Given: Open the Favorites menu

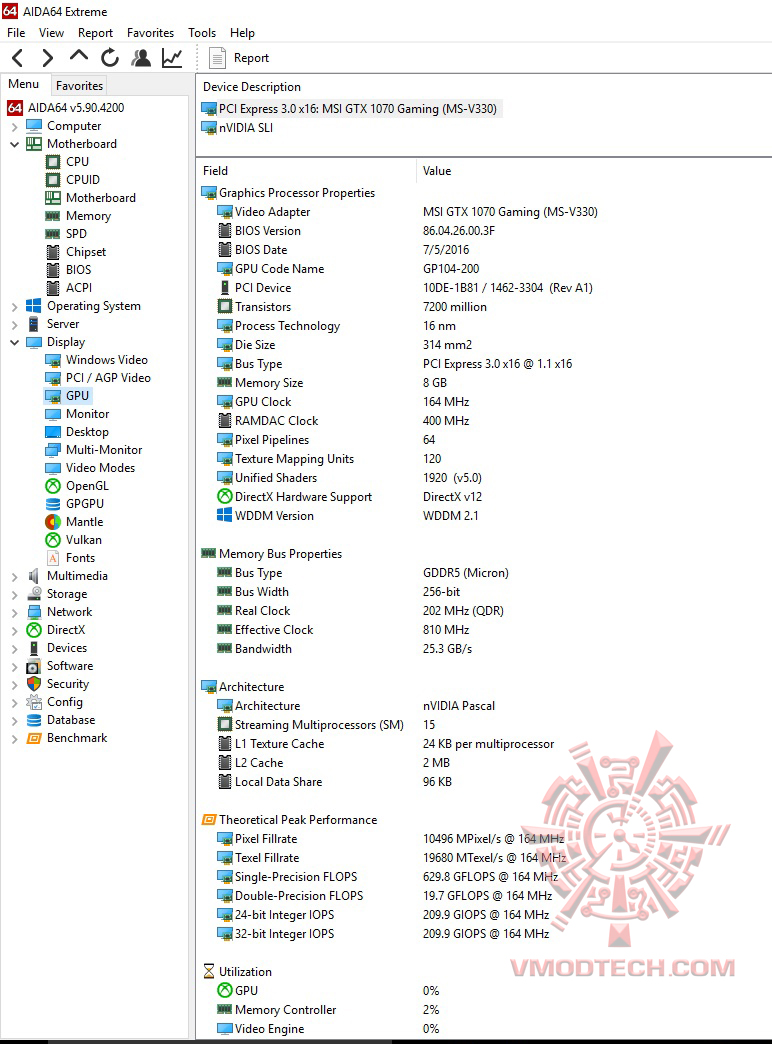Looking at the screenshot, I should pos(151,33).
